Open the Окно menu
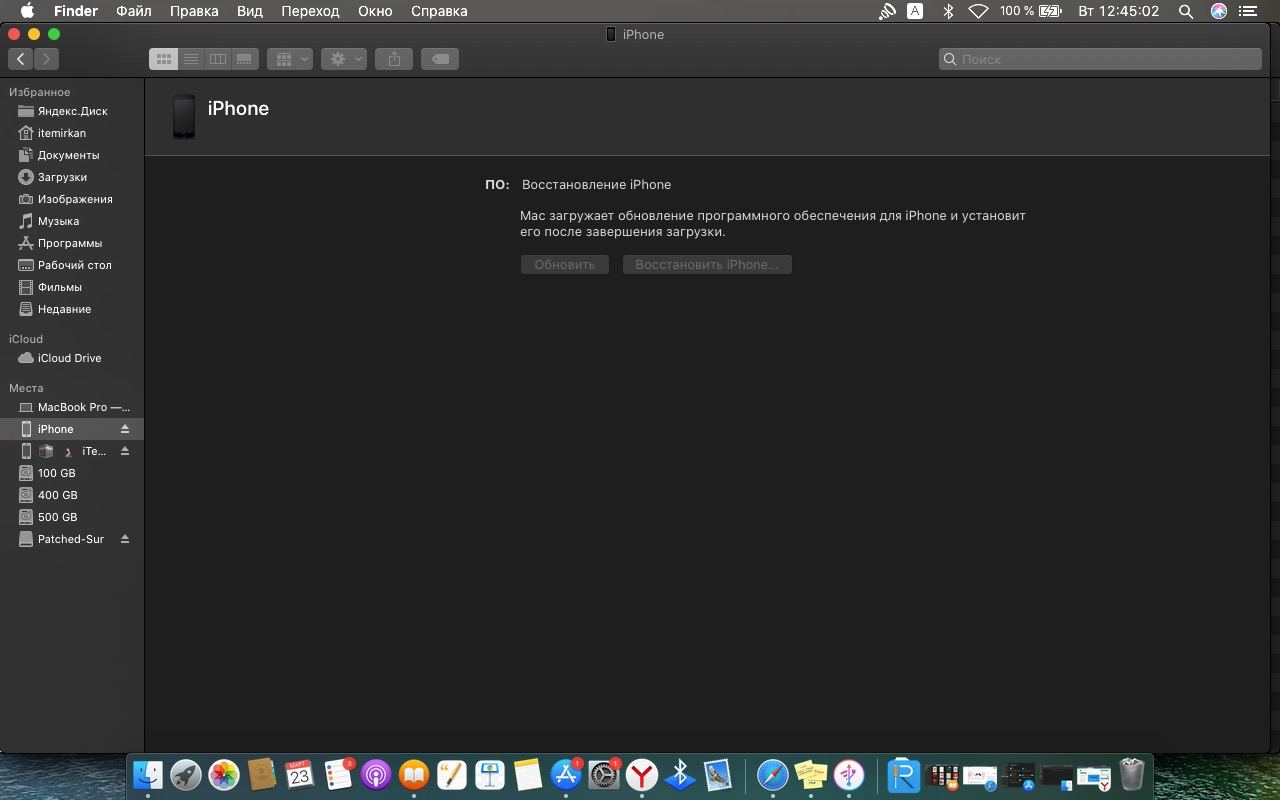Image resolution: width=1280 pixels, height=800 pixels. click(375, 11)
